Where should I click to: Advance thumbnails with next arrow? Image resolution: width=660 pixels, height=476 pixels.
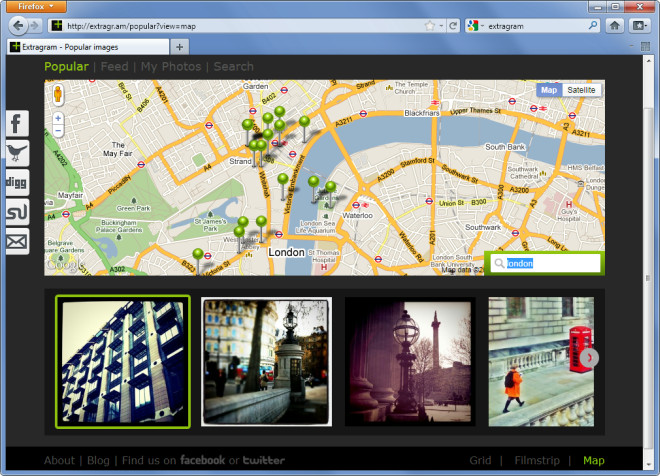pyautogui.click(x=589, y=358)
